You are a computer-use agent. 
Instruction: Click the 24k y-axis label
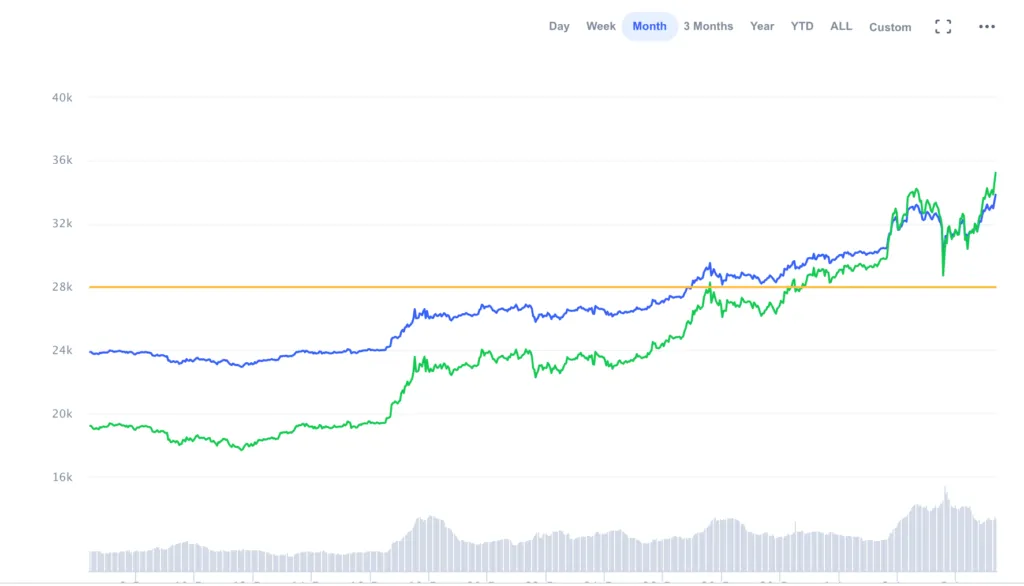[62, 350]
